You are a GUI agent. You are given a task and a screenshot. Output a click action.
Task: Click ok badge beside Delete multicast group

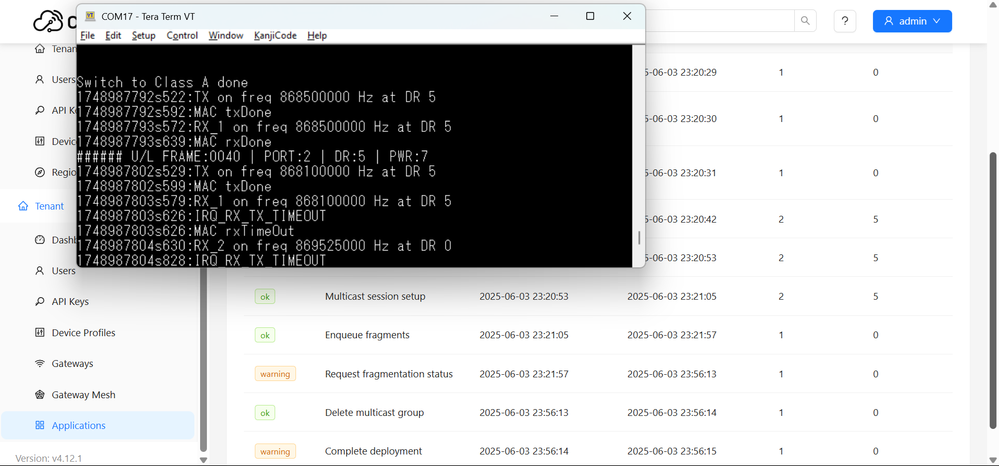[x=265, y=412]
